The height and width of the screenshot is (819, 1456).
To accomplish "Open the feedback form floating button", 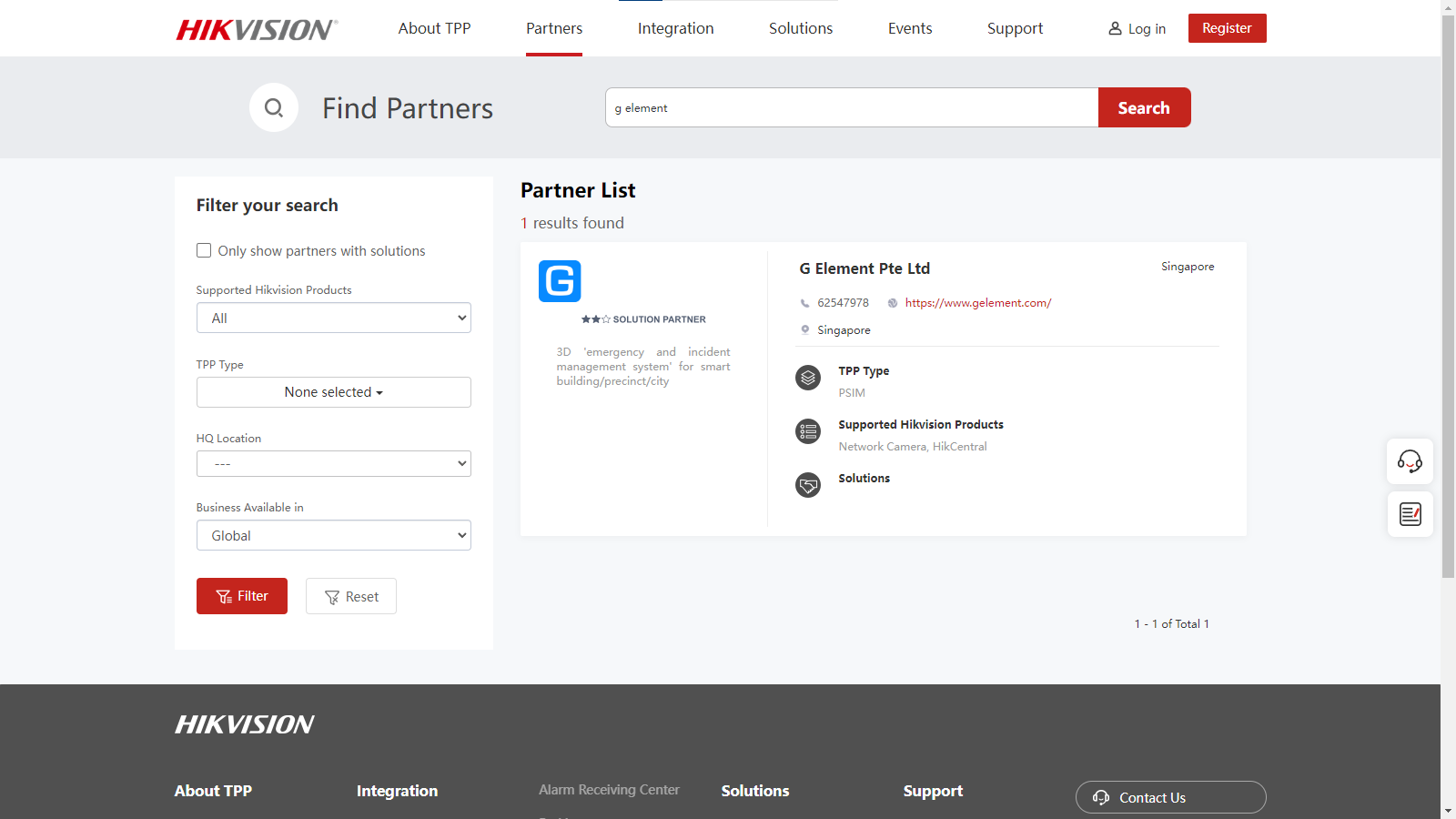I will coord(1410,514).
